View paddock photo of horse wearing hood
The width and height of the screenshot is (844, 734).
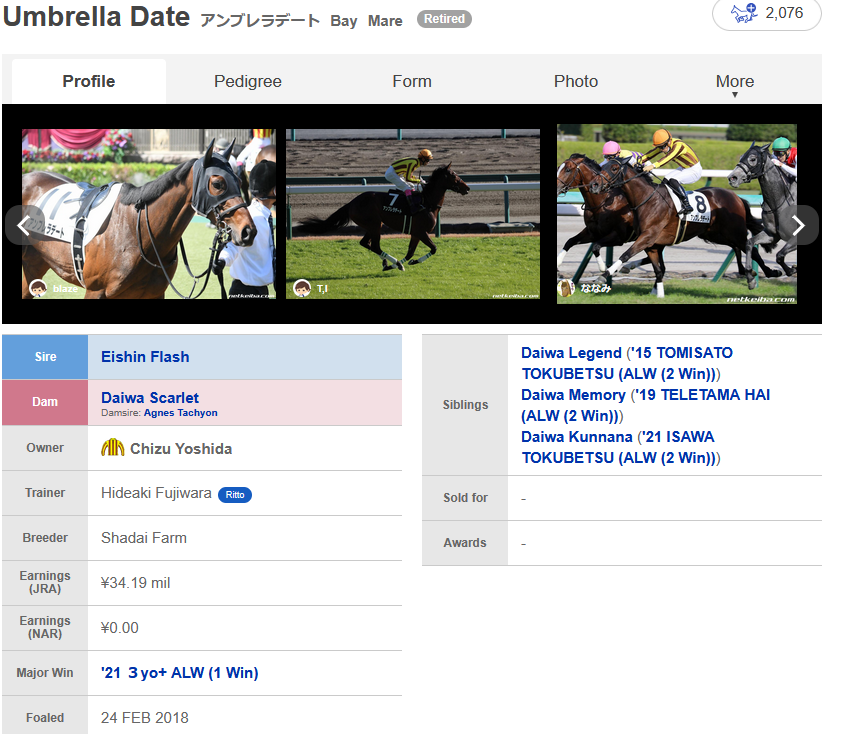pyautogui.click(x=149, y=214)
